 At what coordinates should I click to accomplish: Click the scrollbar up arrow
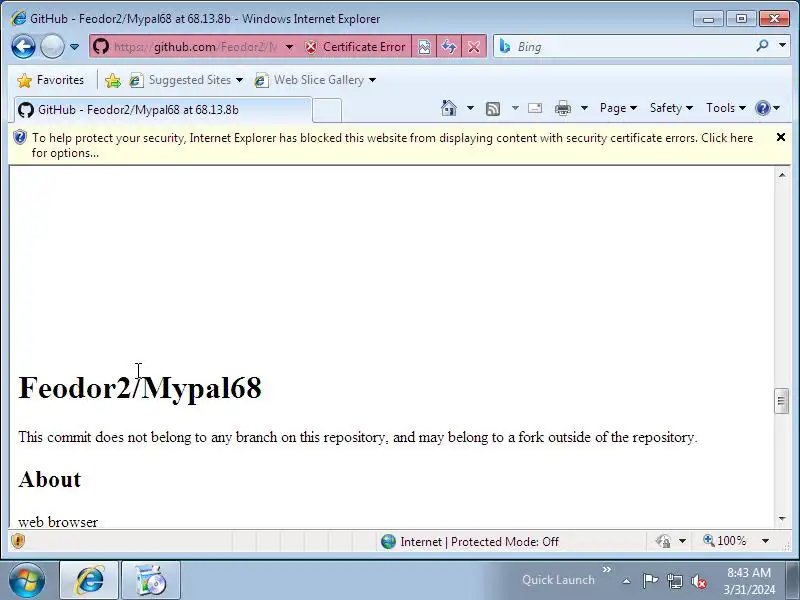(x=782, y=175)
